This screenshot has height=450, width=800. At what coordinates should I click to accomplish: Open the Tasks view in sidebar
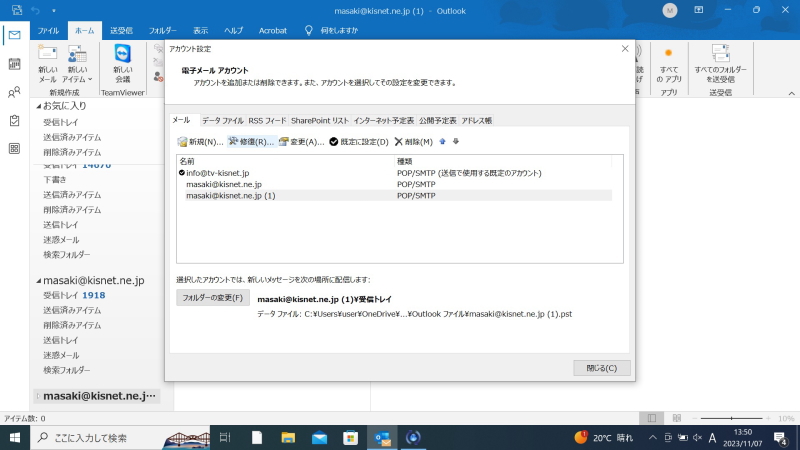pos(14,120)
